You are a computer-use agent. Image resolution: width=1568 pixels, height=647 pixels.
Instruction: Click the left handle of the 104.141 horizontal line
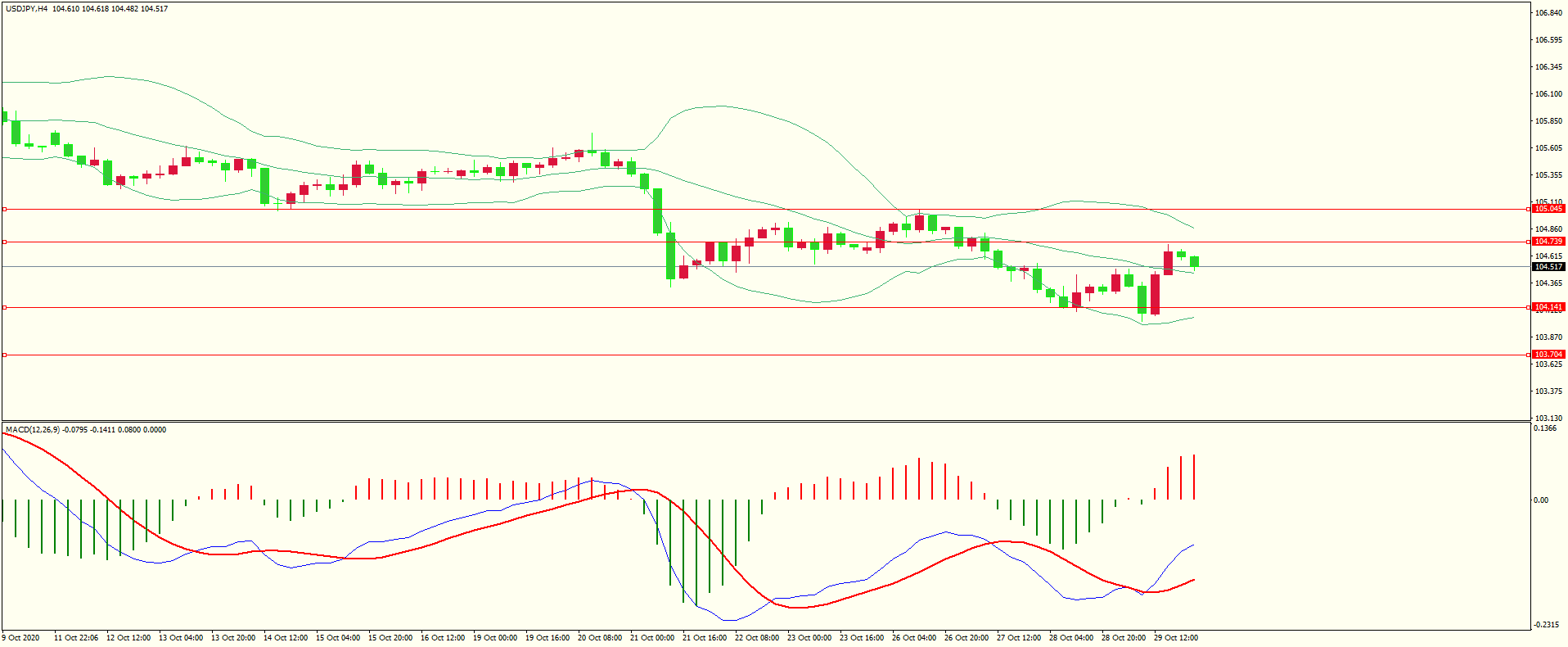coord(4,307)
